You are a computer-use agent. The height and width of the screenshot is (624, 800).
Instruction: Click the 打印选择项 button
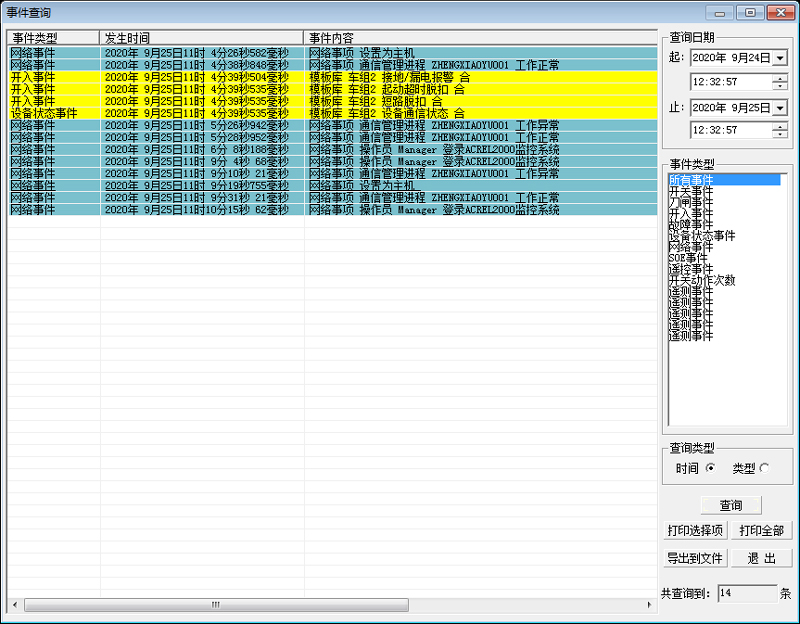[695, 531]
